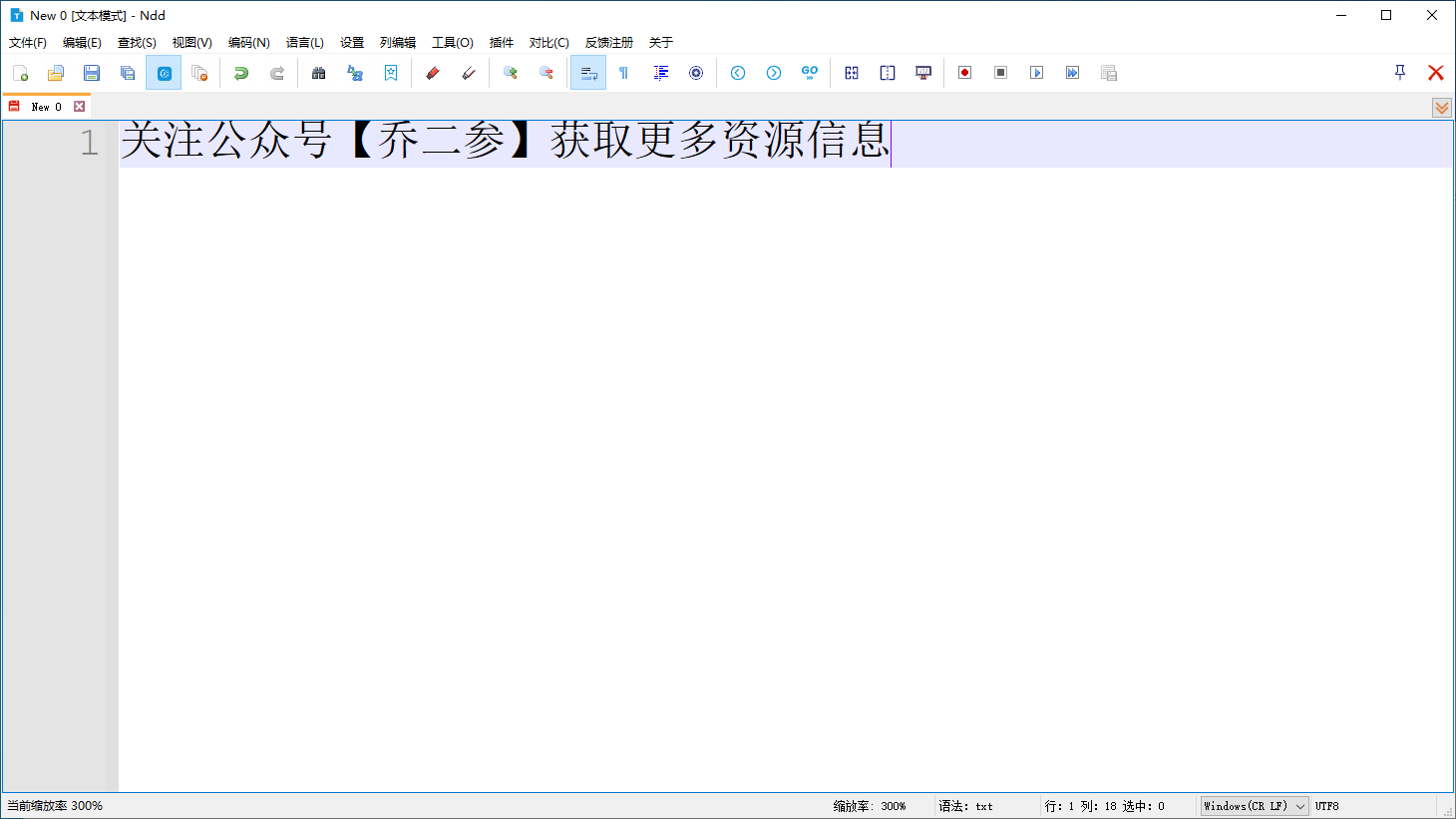Open the 关于 menu
Screen dimensions: 1456x819
click(x=661, y=43)
